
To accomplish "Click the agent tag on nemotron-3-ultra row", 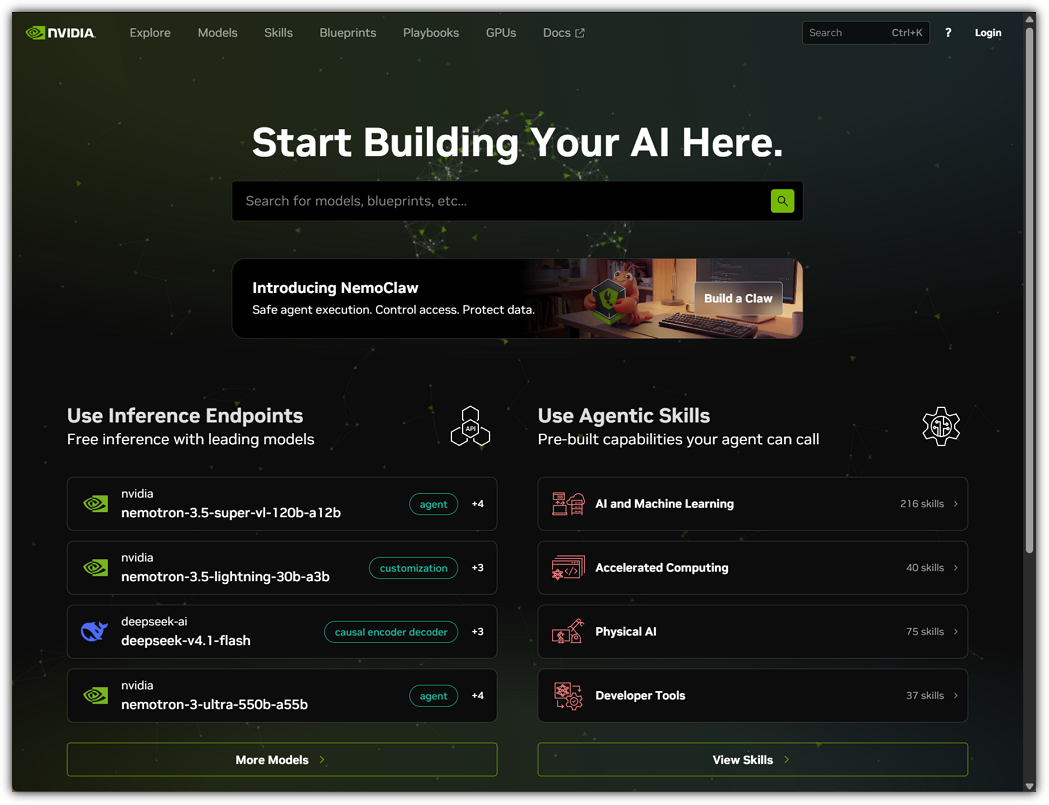I will pyautogui.click(x=434, y=696).
